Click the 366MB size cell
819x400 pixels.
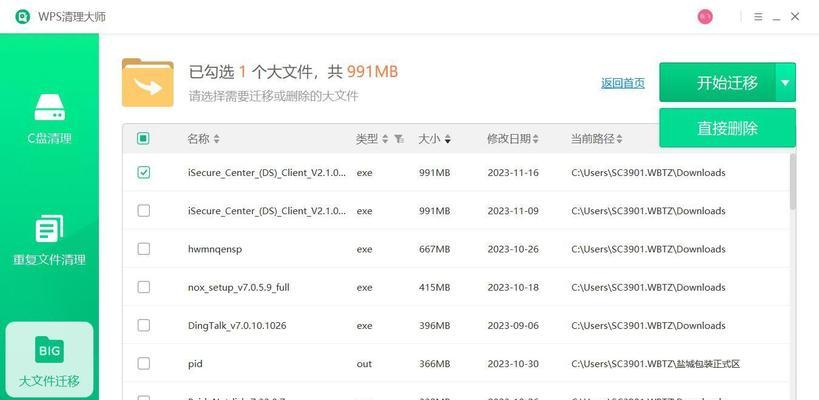434,364
